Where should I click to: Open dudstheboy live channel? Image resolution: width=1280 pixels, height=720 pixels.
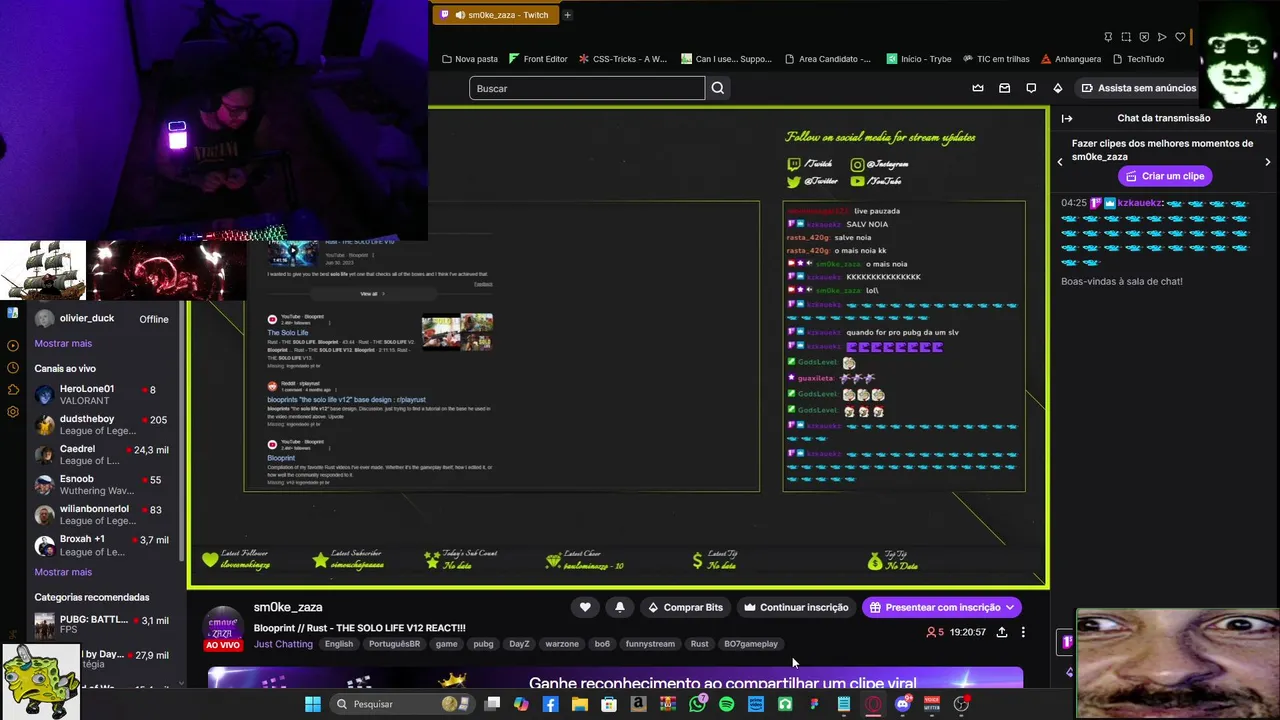pos(102,424)
